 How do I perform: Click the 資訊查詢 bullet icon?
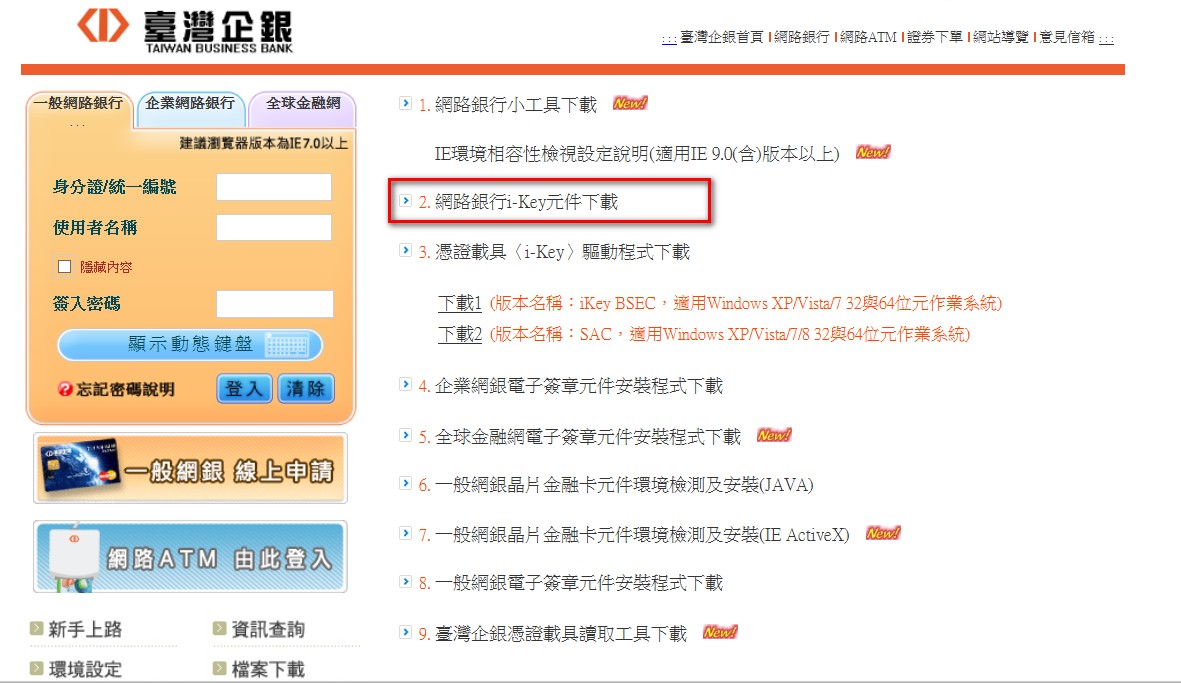[x=220, y=629]
